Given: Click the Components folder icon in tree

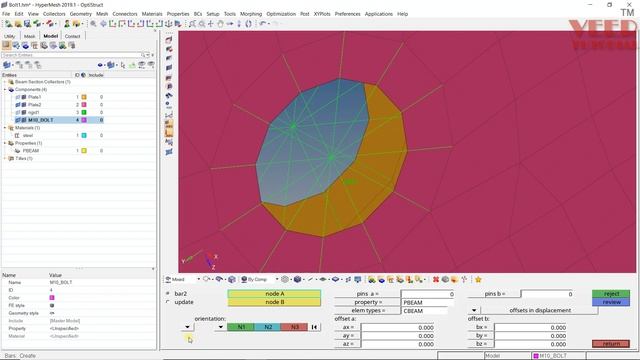Looking at the screenshot, I should coord(11,89).
